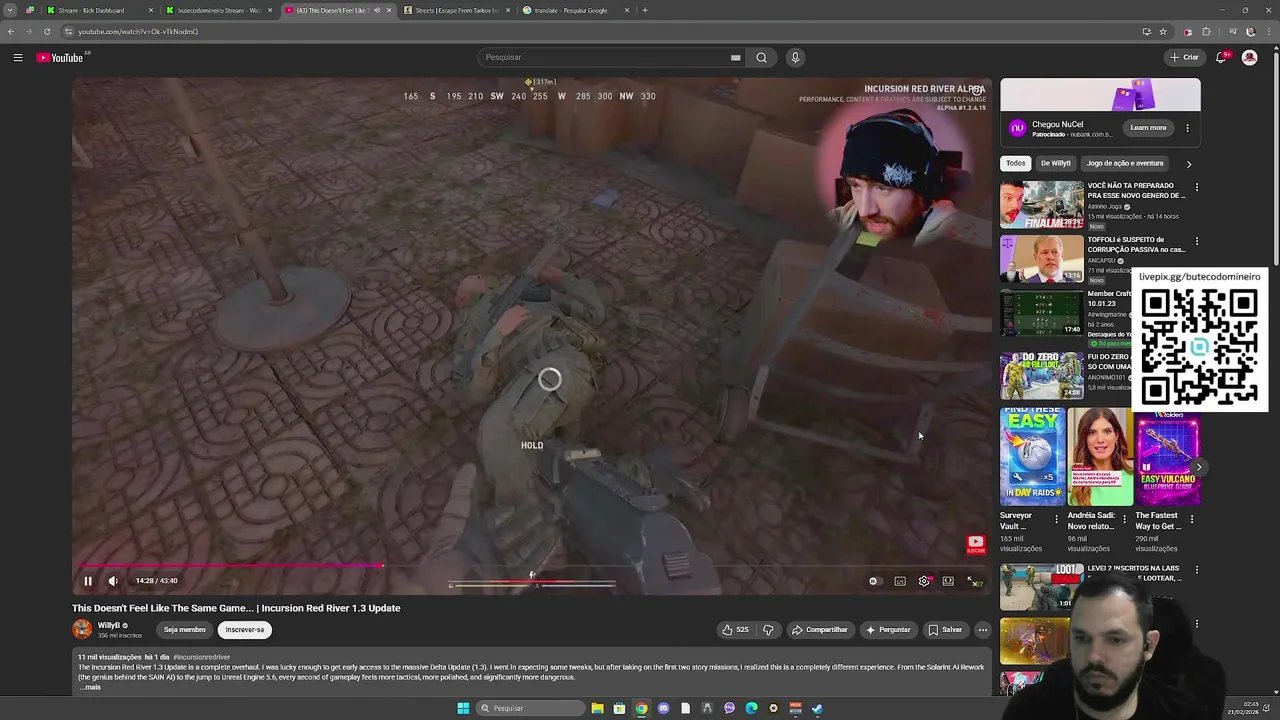Image resolution: width=1280 pixels, height=720 pixels.
Task: Open the ad options three-dot menu
Action: [x=1187, y=128]
